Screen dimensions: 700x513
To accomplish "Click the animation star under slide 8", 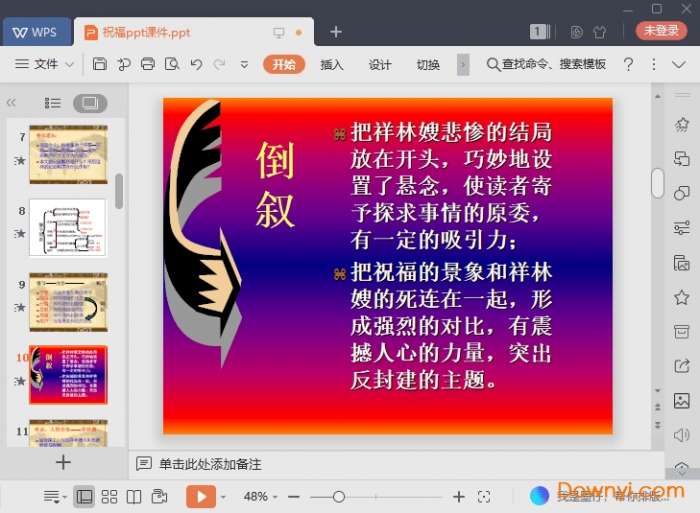I will coord(20,234).
